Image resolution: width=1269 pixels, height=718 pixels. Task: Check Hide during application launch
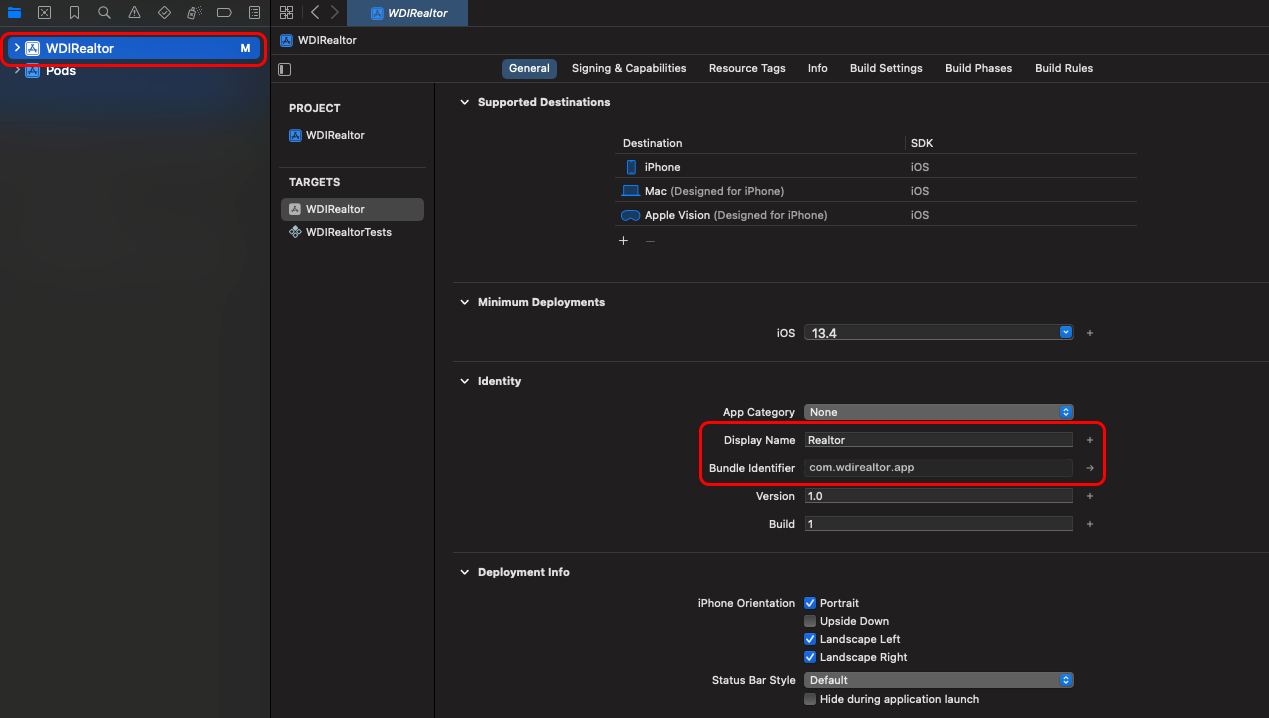(810, 699)
